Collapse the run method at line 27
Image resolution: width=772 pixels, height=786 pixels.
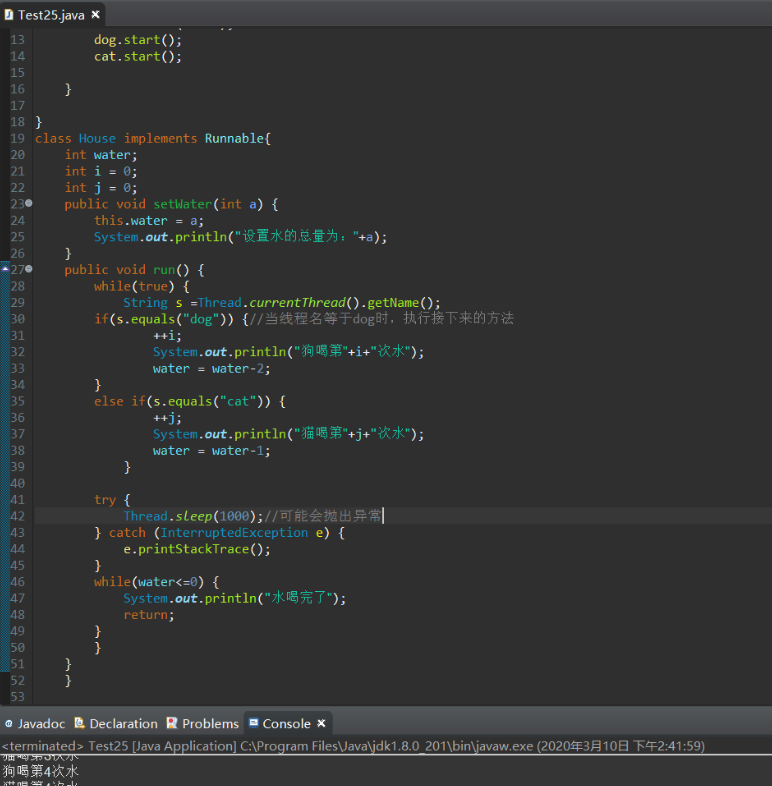coord(28,270)
